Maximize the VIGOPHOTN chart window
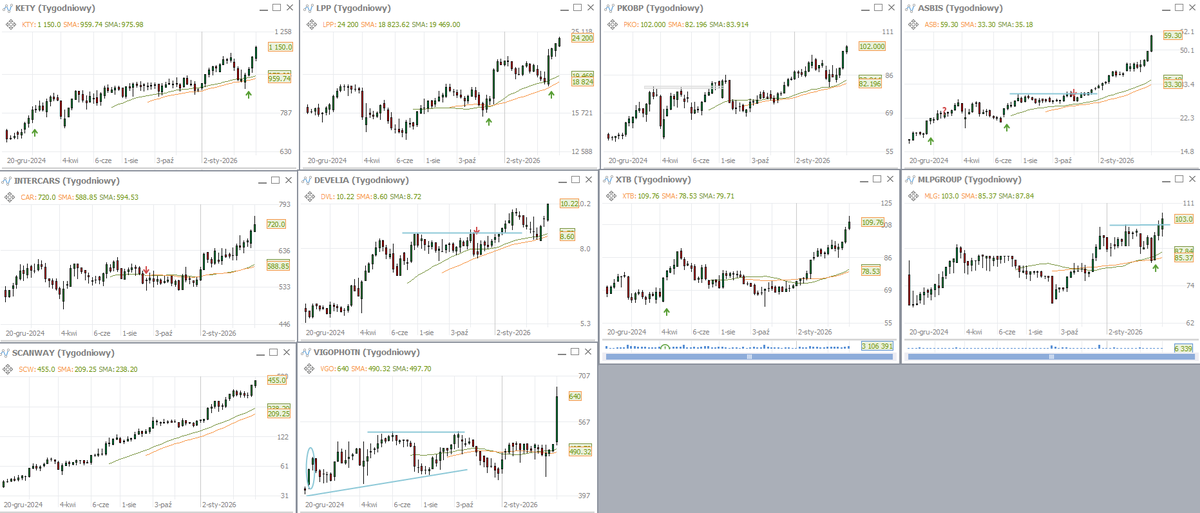 573,353
